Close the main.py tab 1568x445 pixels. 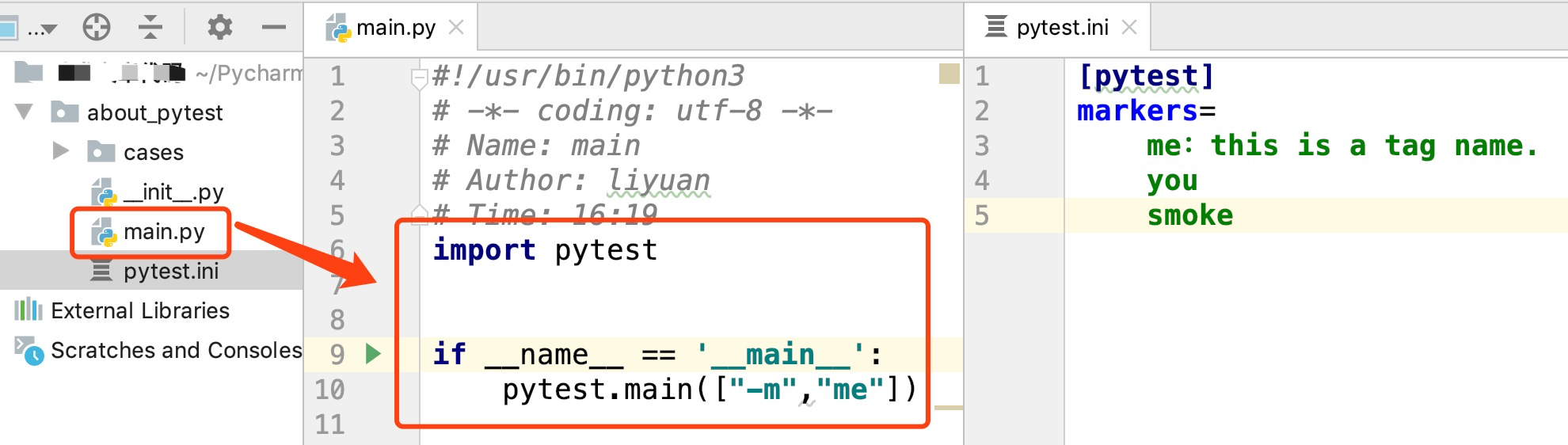pyautogui.click(x=456, y=28)
